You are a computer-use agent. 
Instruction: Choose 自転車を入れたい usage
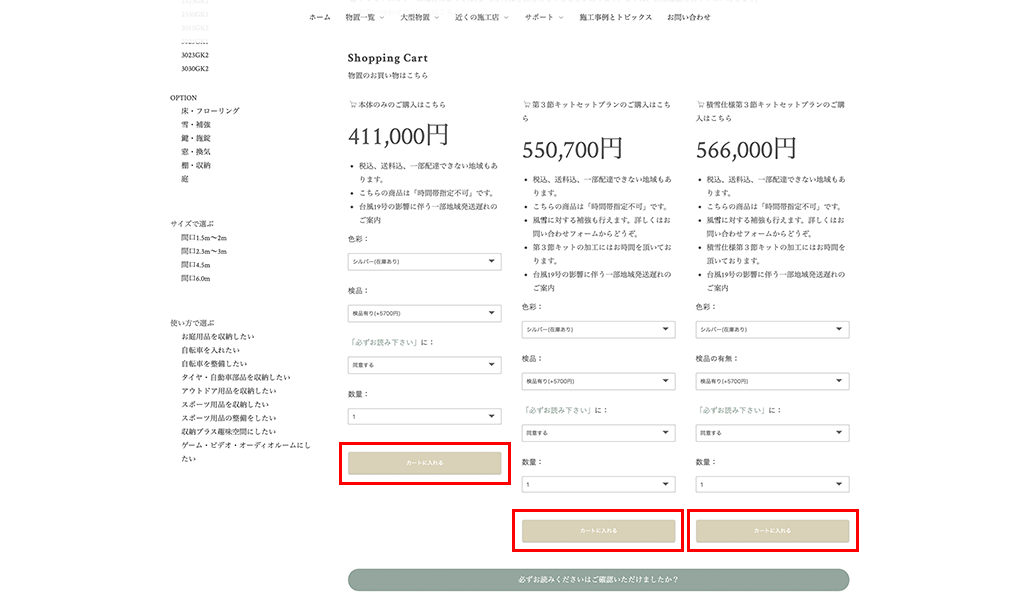(210, 351)
